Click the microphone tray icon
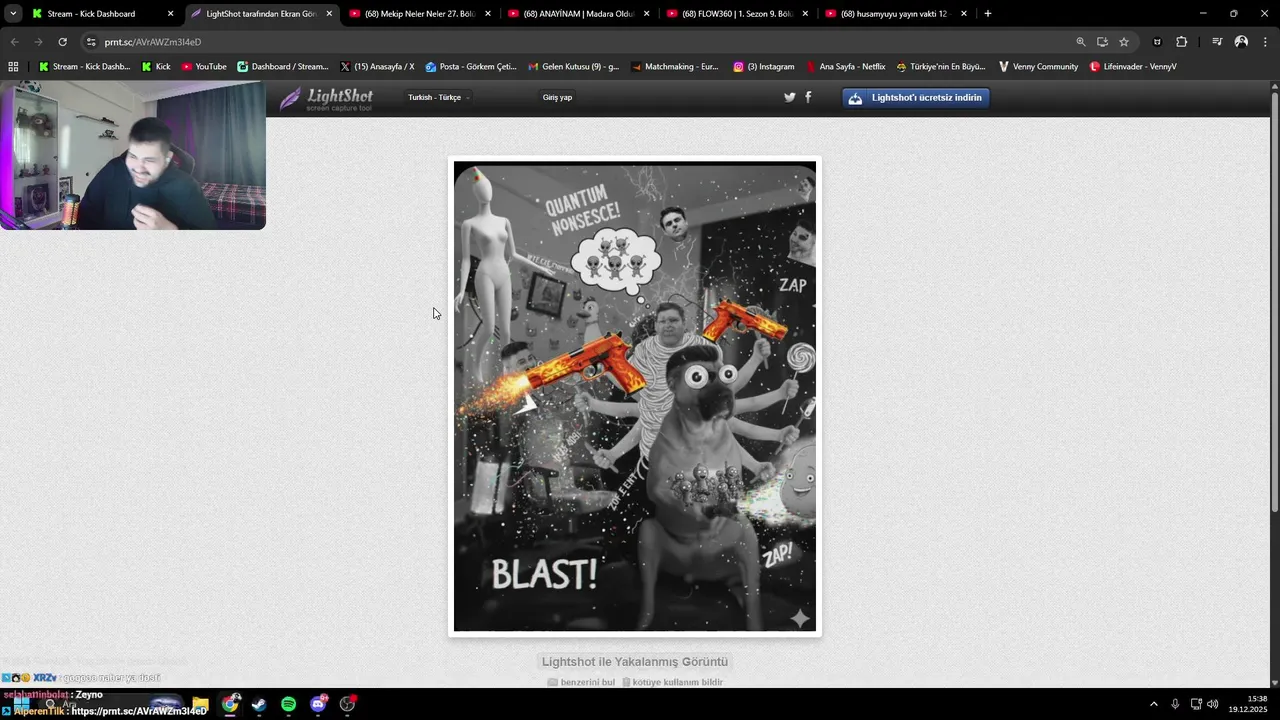 pos(1175,704)
